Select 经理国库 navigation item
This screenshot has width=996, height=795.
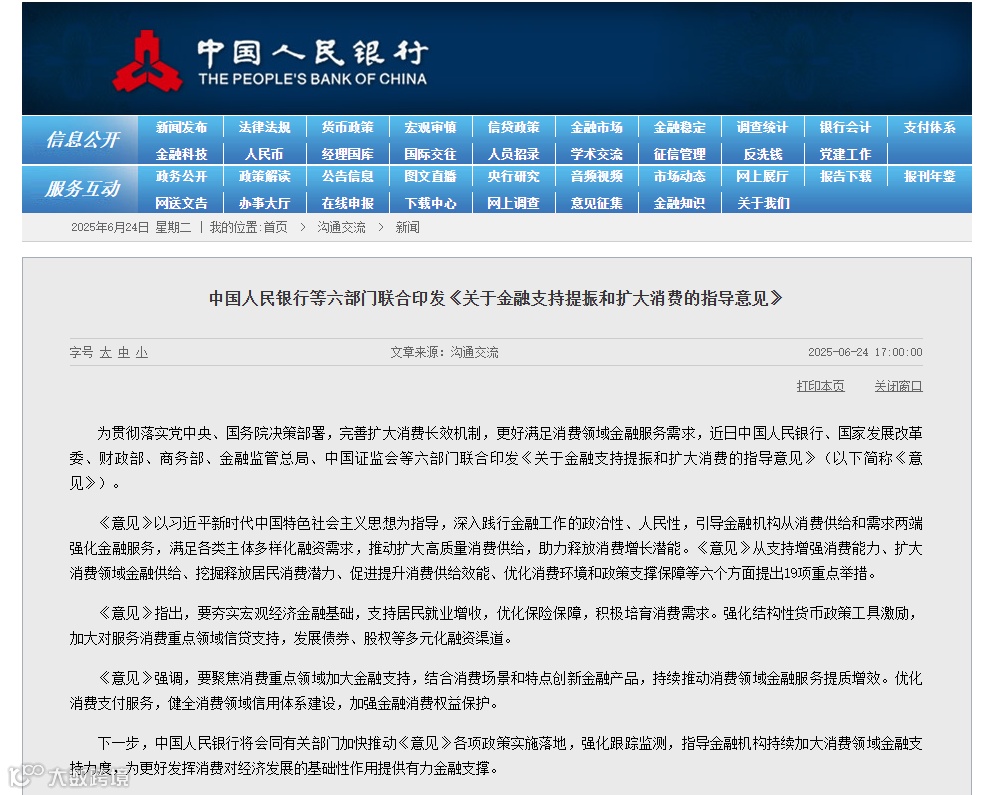click(x=347, y=154)
